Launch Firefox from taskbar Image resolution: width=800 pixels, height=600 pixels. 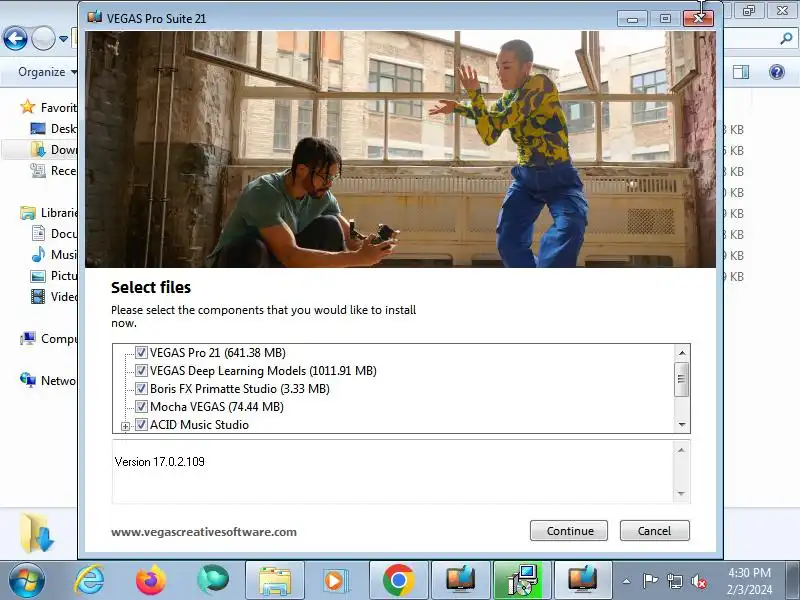(151, 581)
